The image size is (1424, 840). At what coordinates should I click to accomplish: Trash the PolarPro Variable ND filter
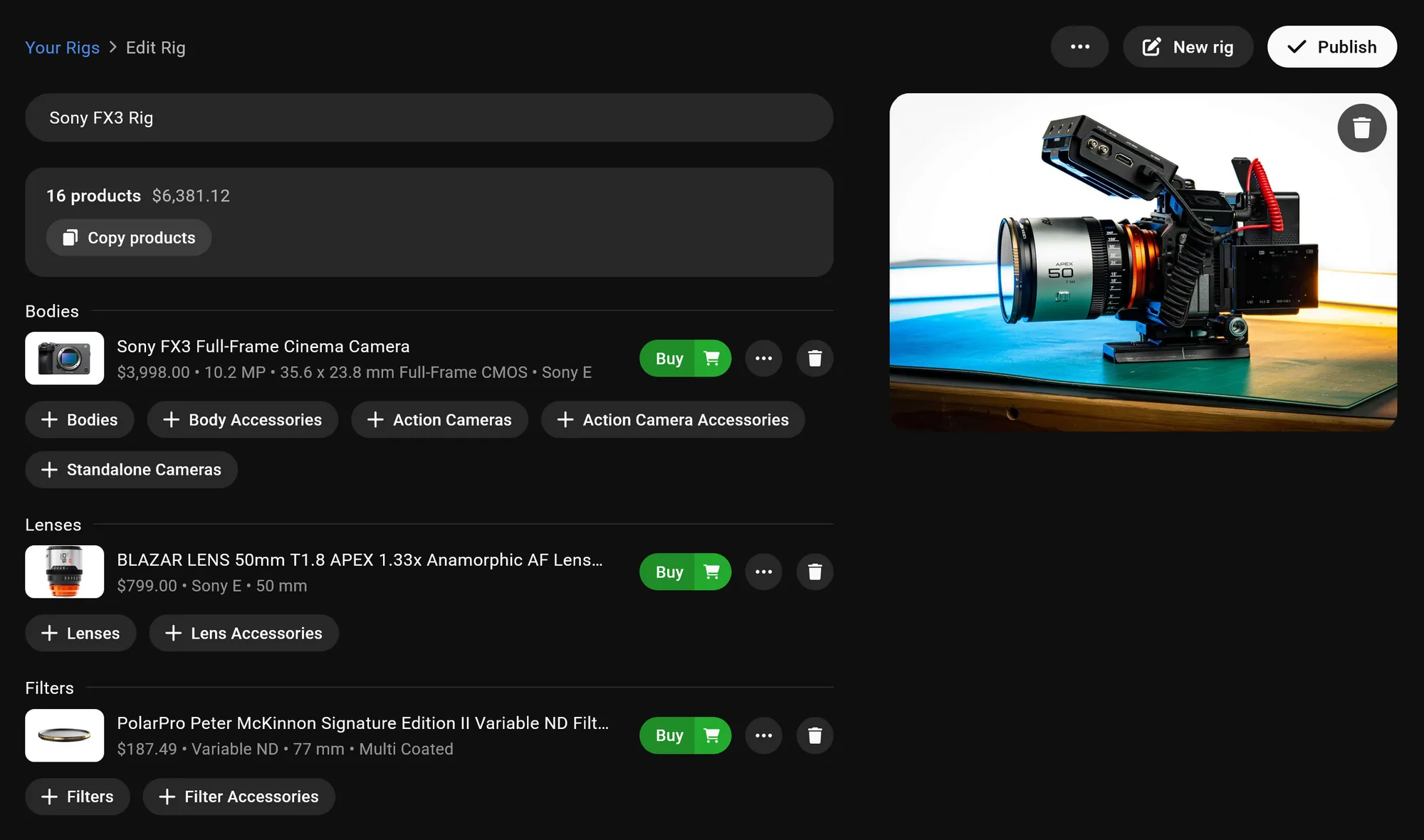click(x=815, y=735)
